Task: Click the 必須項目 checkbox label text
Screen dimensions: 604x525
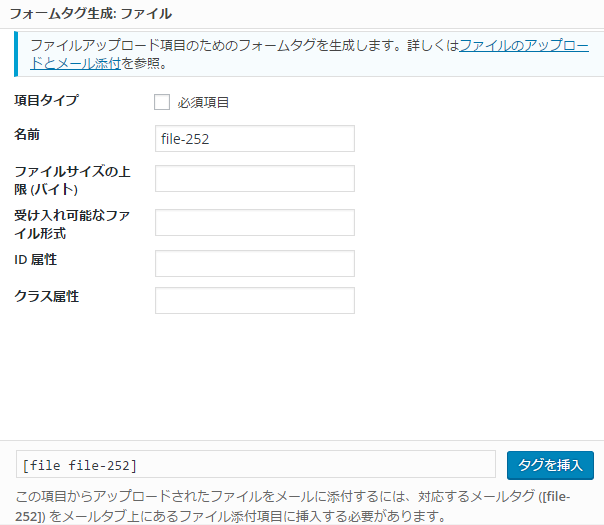Action: pos(204,102)
